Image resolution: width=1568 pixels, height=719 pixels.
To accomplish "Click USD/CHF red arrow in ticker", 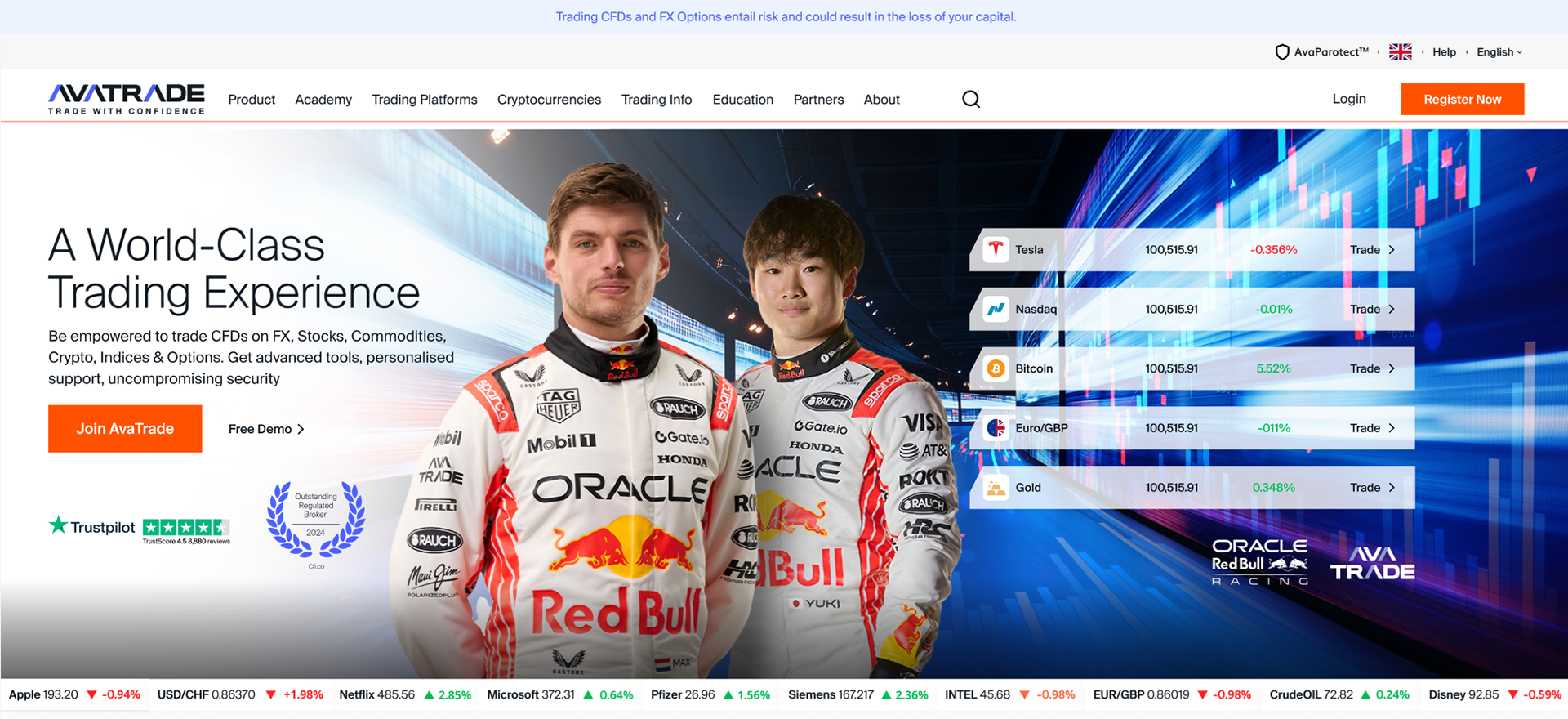I will coord(271,694).
